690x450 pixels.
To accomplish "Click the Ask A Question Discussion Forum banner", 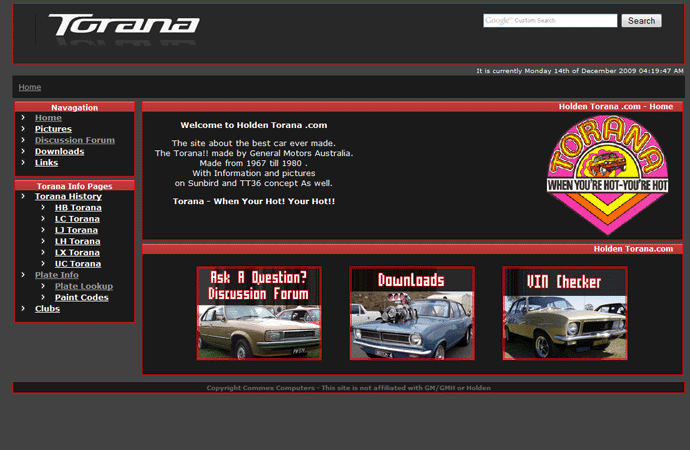I will (259, 313).
